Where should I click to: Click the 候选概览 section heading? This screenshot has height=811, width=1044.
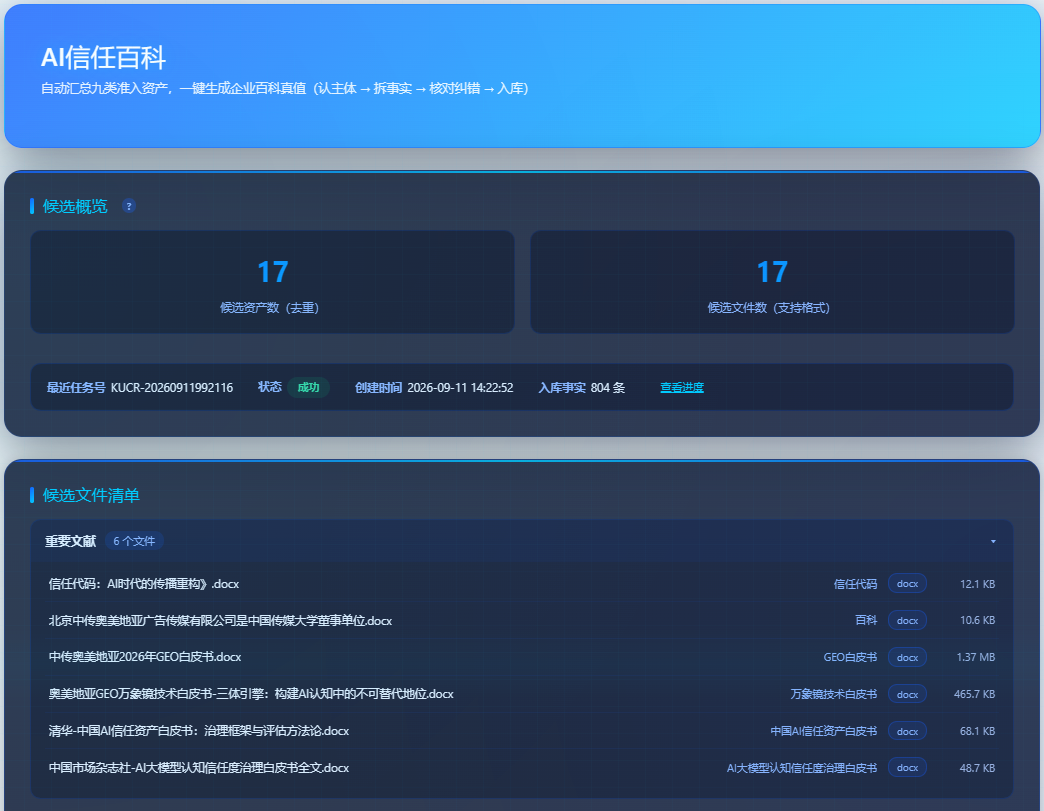[x=75, y=206]
